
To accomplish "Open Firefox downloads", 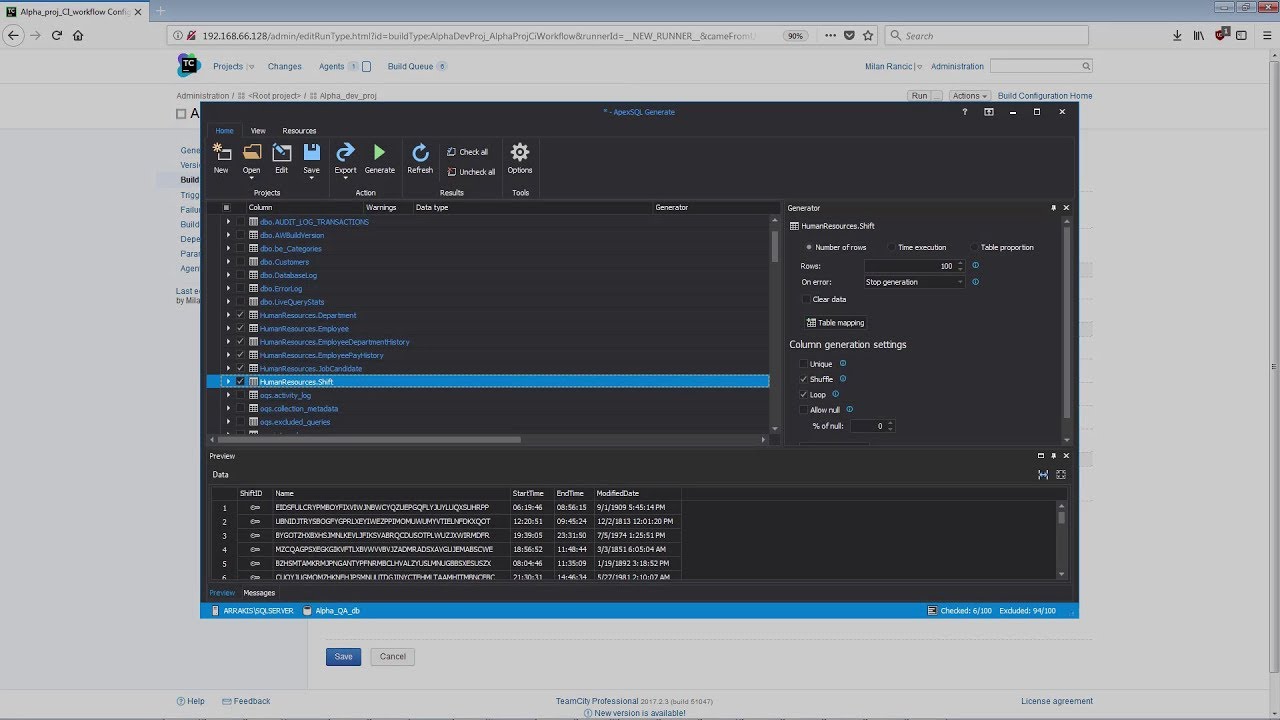I will pos(1178,35).
